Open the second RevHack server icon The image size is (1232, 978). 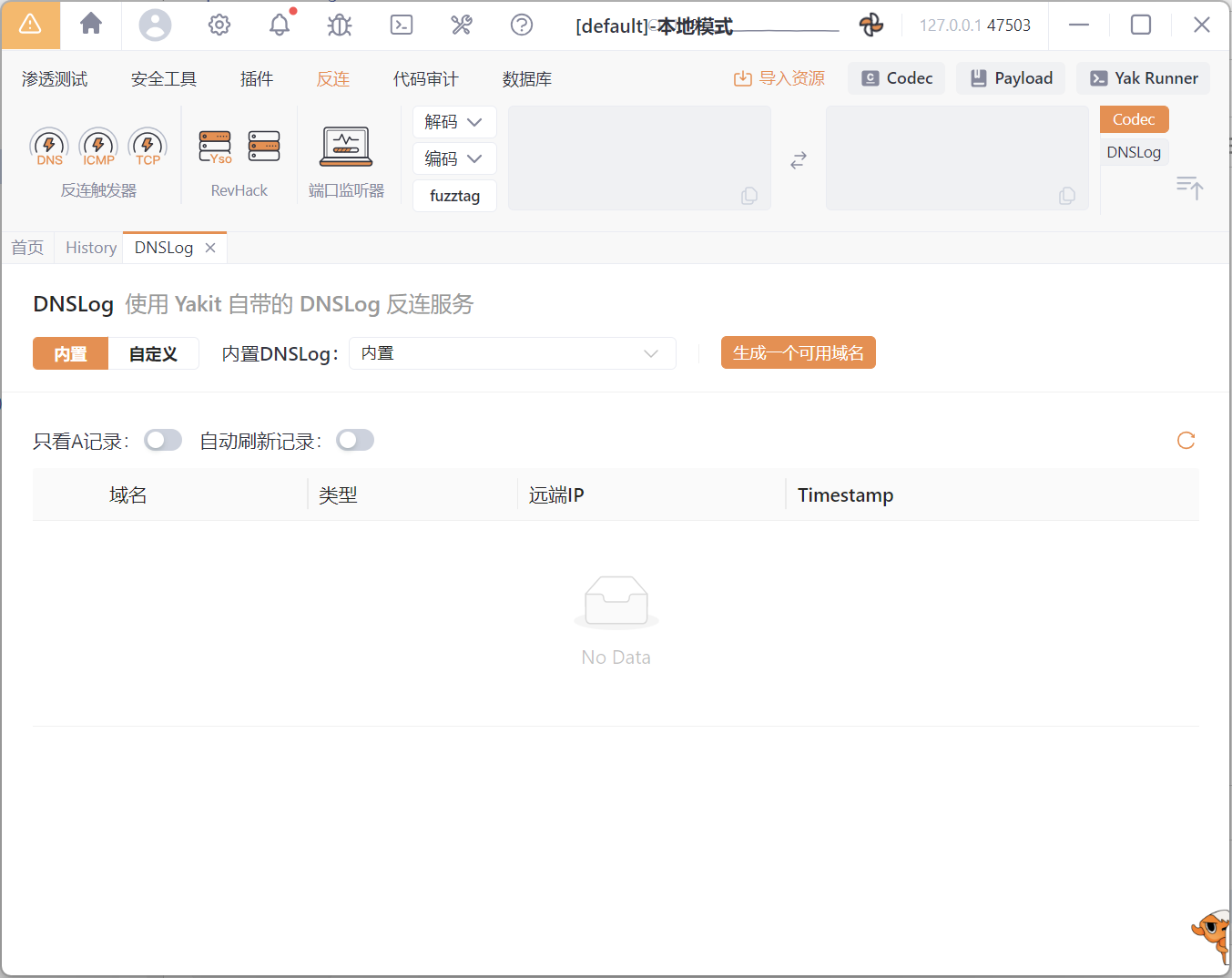point(264,146)
